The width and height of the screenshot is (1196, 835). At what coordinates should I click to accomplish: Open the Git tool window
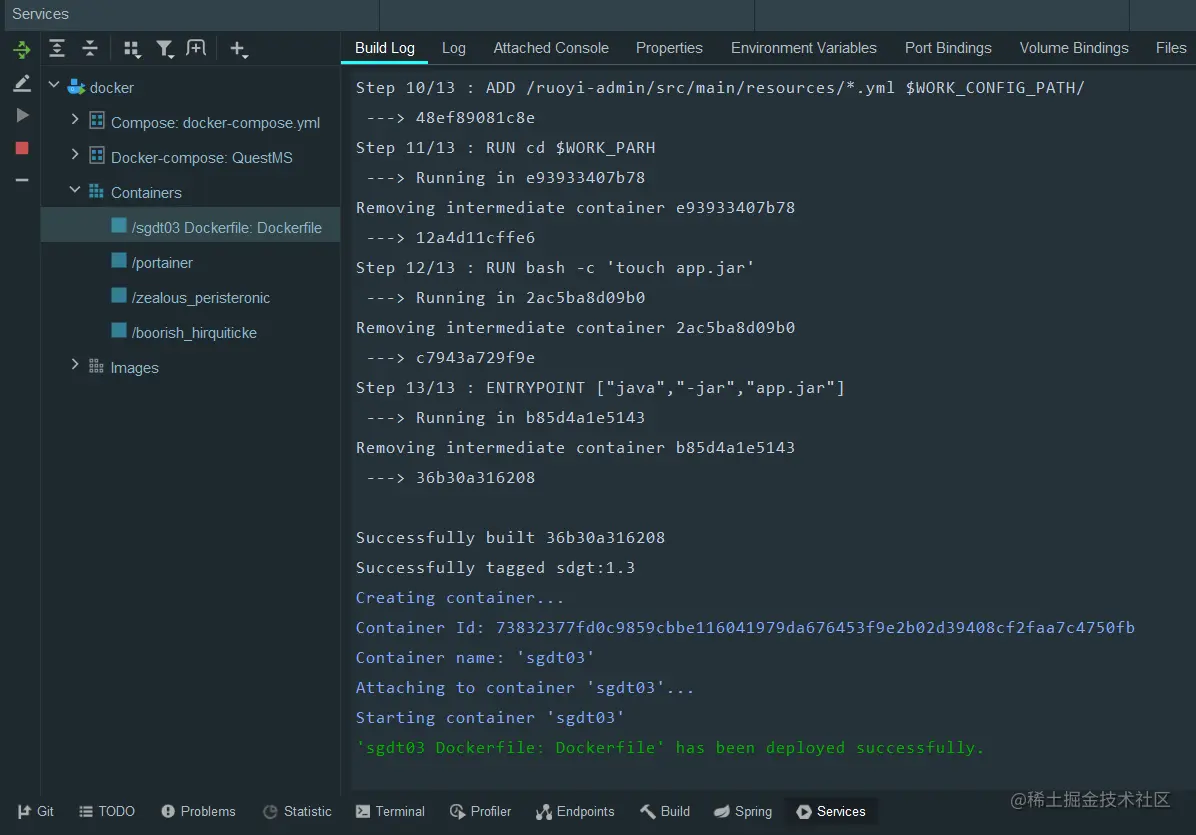(x=35, y=811)
